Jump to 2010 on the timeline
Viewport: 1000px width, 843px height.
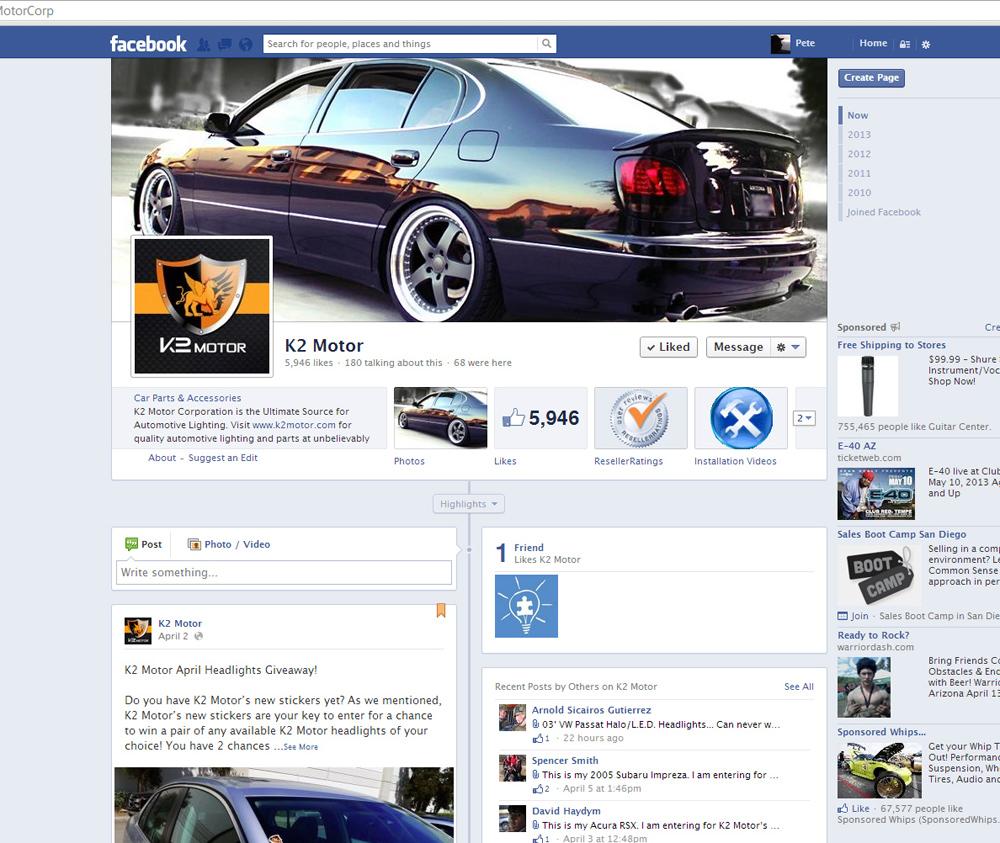[x=858, y=193]
